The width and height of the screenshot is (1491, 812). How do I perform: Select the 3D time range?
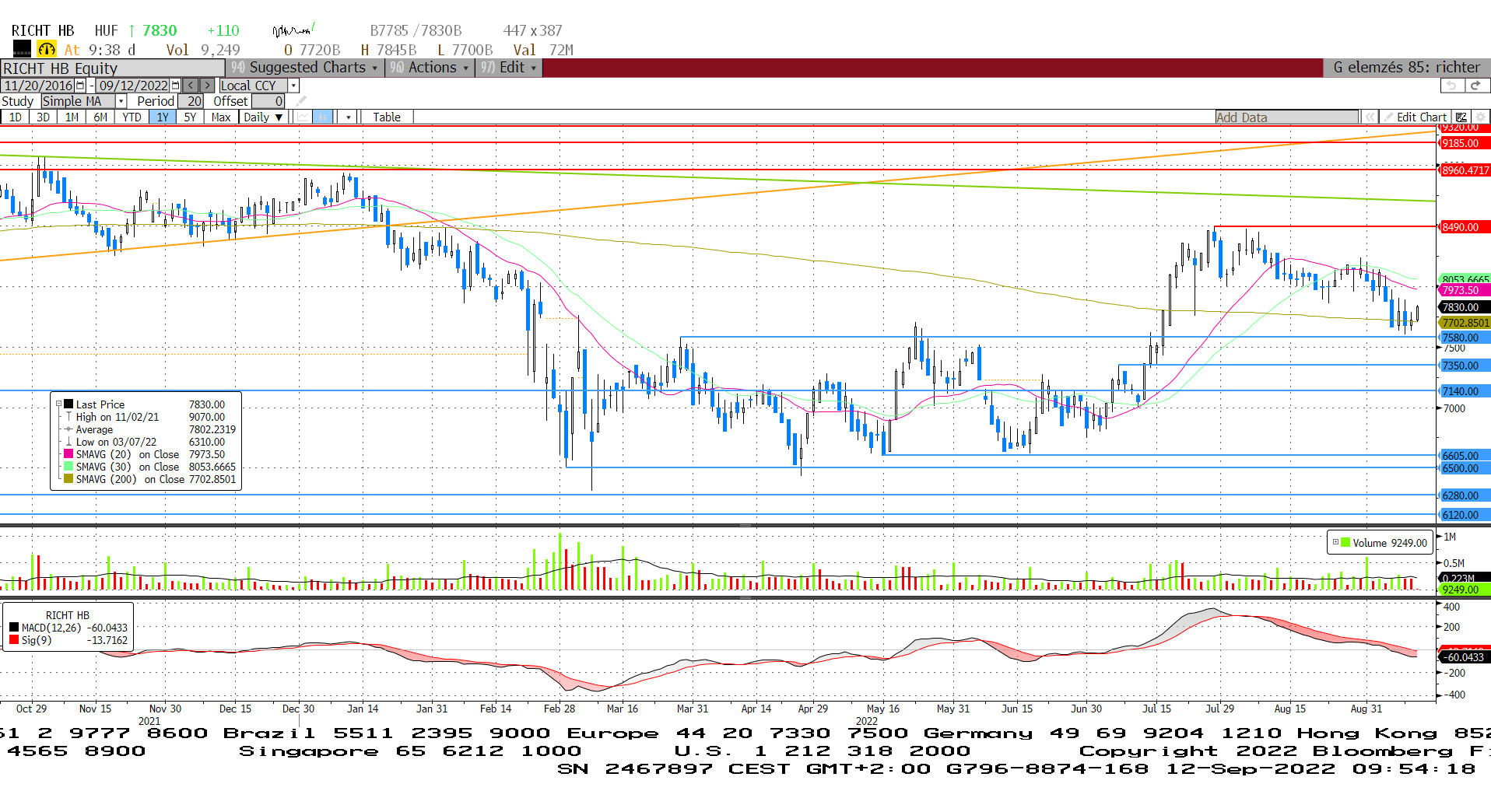point(44,117)
